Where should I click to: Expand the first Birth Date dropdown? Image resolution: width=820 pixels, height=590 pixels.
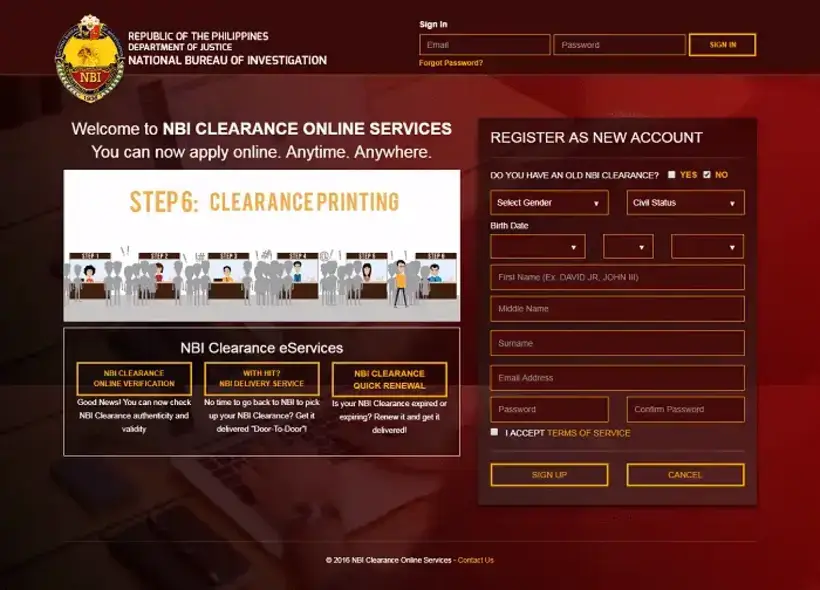click(537, 246)
